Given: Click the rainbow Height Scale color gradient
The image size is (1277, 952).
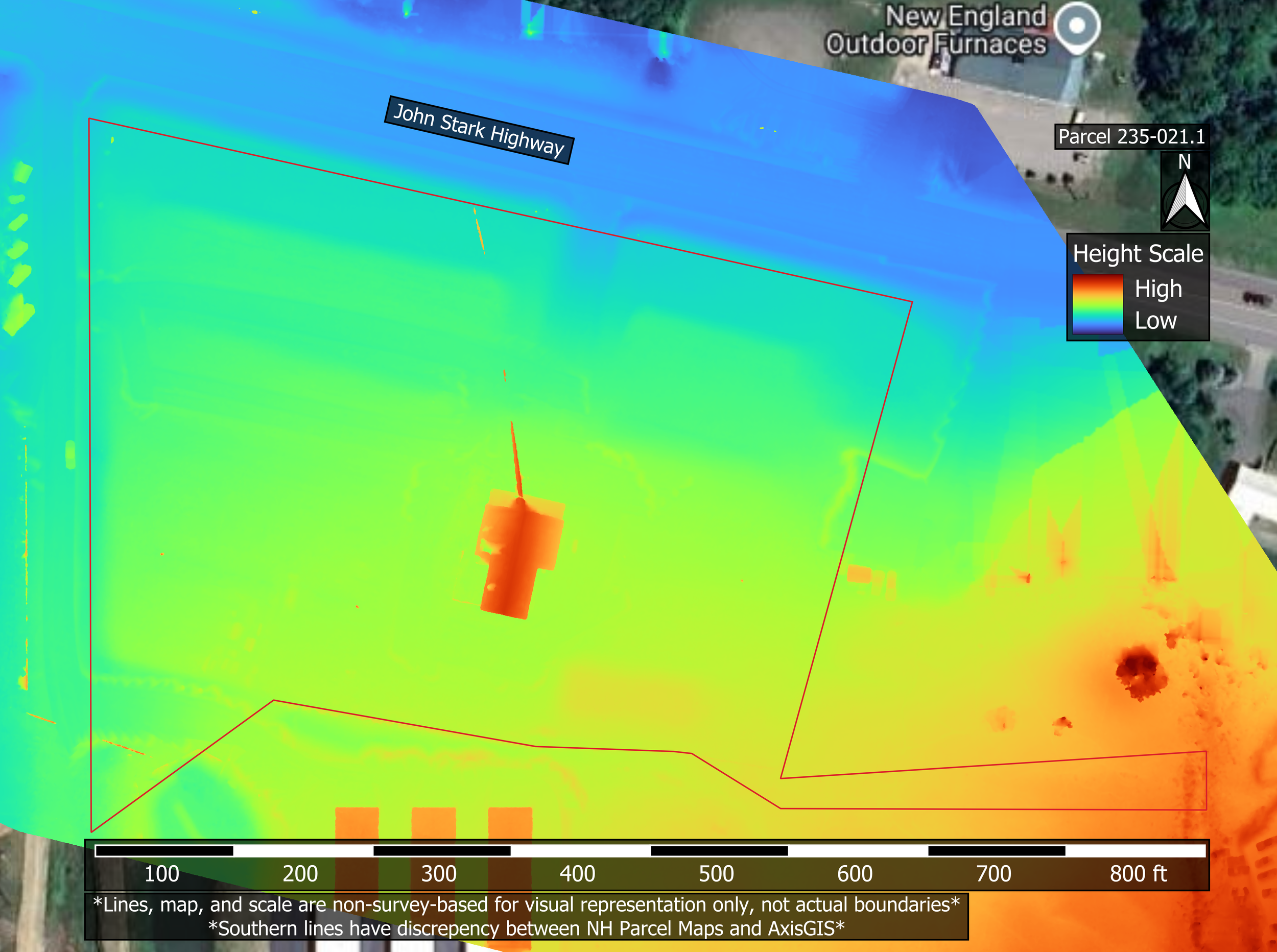Looking at the screenshot, I should 1097,304.
